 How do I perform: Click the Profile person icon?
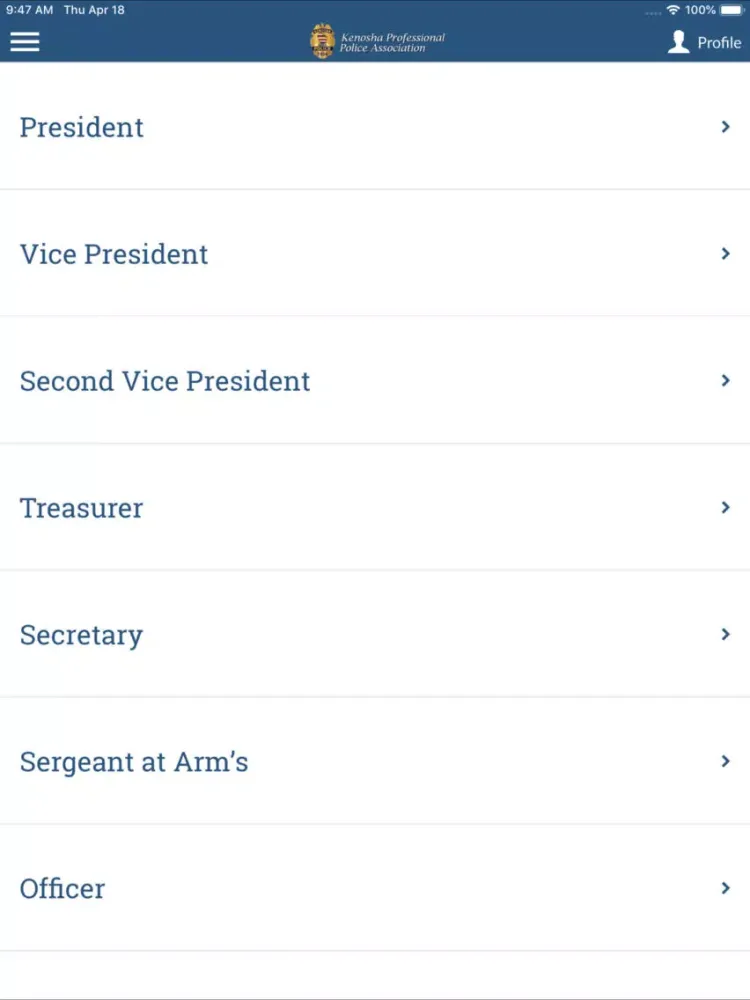(679, 42)
